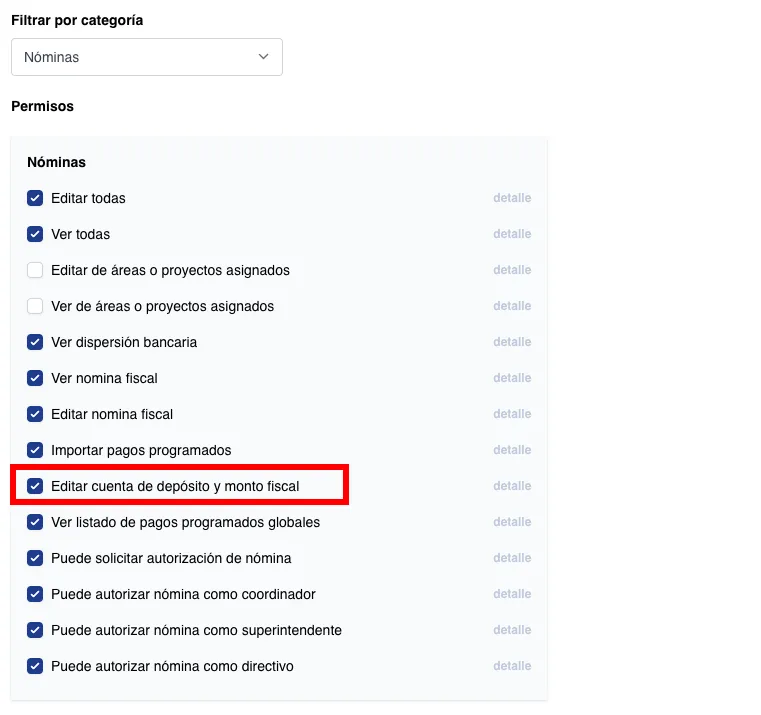Uncheck "Puede autorizar nómina como coordinador"

click(x=35, y=594)
